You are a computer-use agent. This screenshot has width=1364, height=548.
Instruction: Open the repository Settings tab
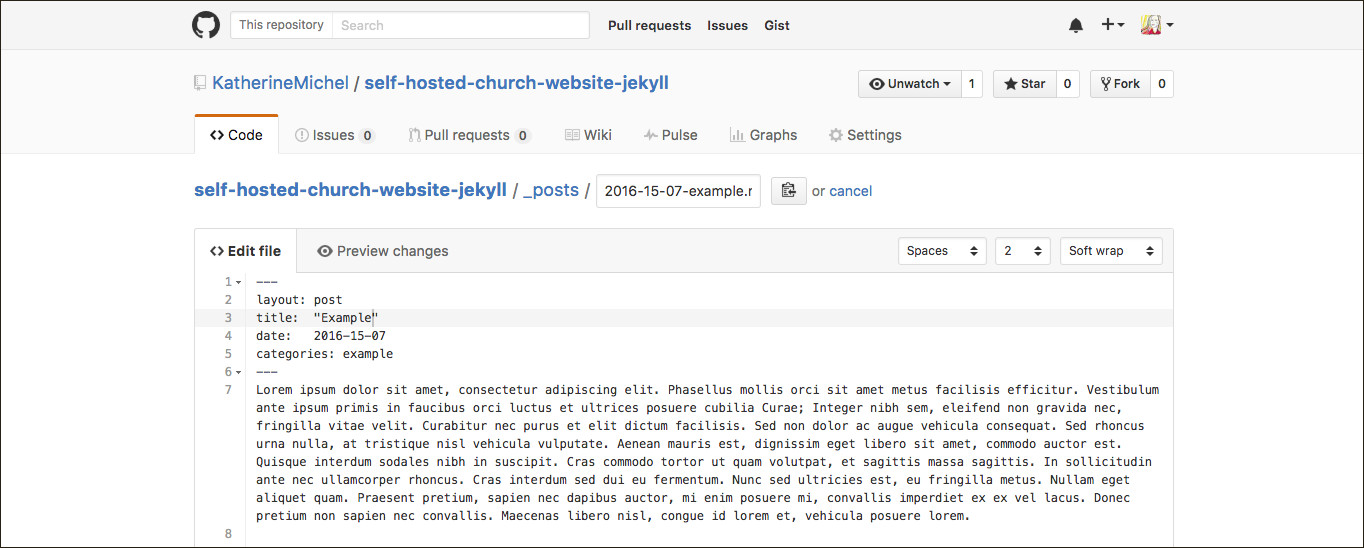[x=865, y=135]
